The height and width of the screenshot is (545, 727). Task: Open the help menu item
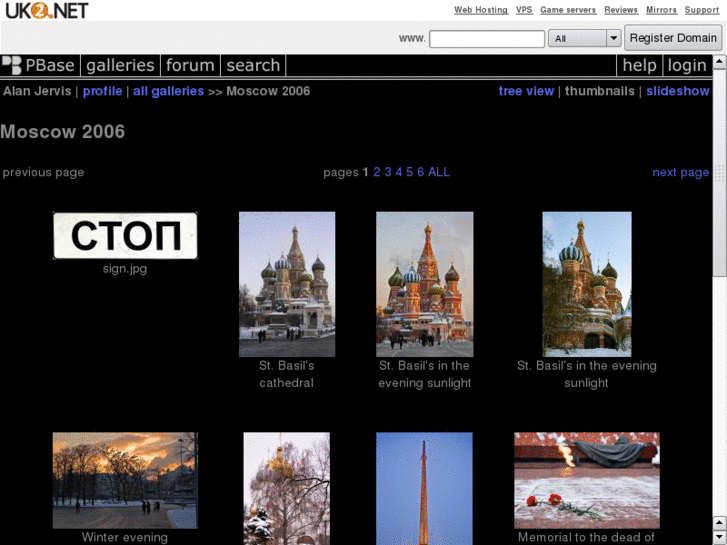click(639, 65)
